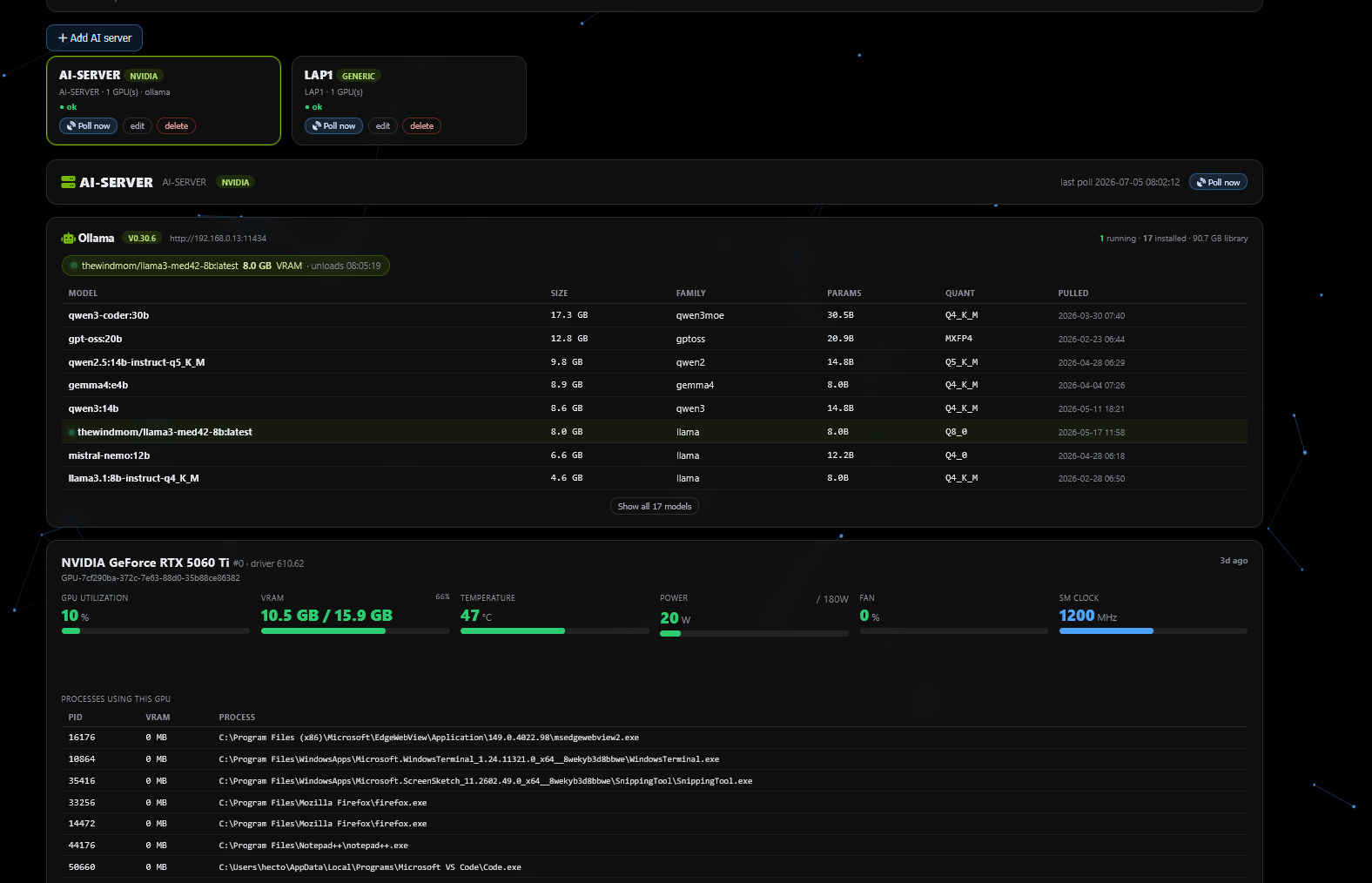This screenshot has width=1372, height=883.
Task: Click the PARAMS column header
Action: click(x=844, y=293)
